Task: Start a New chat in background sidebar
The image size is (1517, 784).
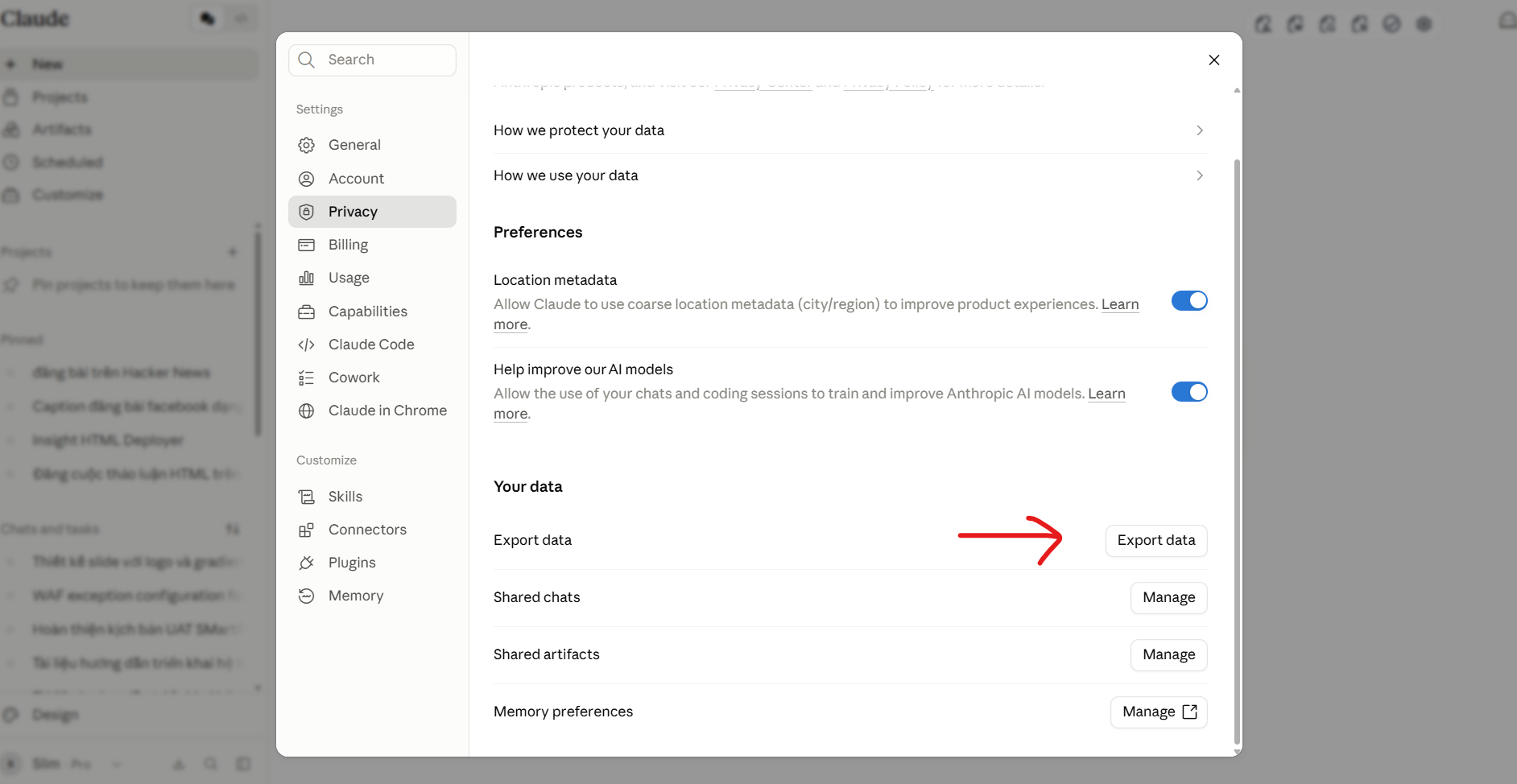Action: click(129, 64)
